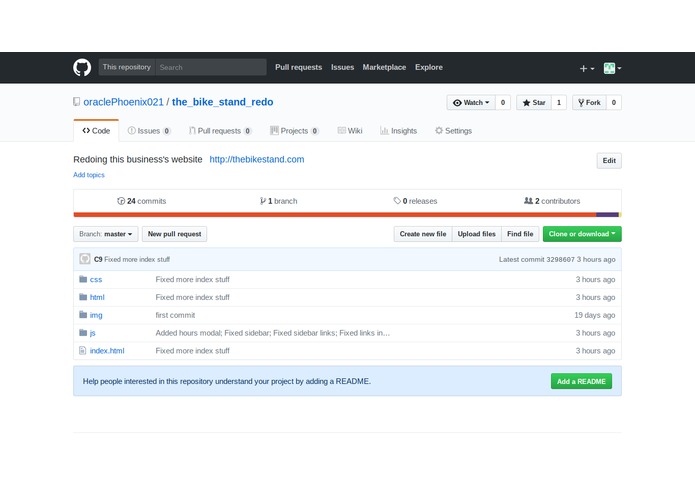The height and width of the screenshot is (494, 695).
Task: Open the 2 contributors link
Action: [552, 201]
